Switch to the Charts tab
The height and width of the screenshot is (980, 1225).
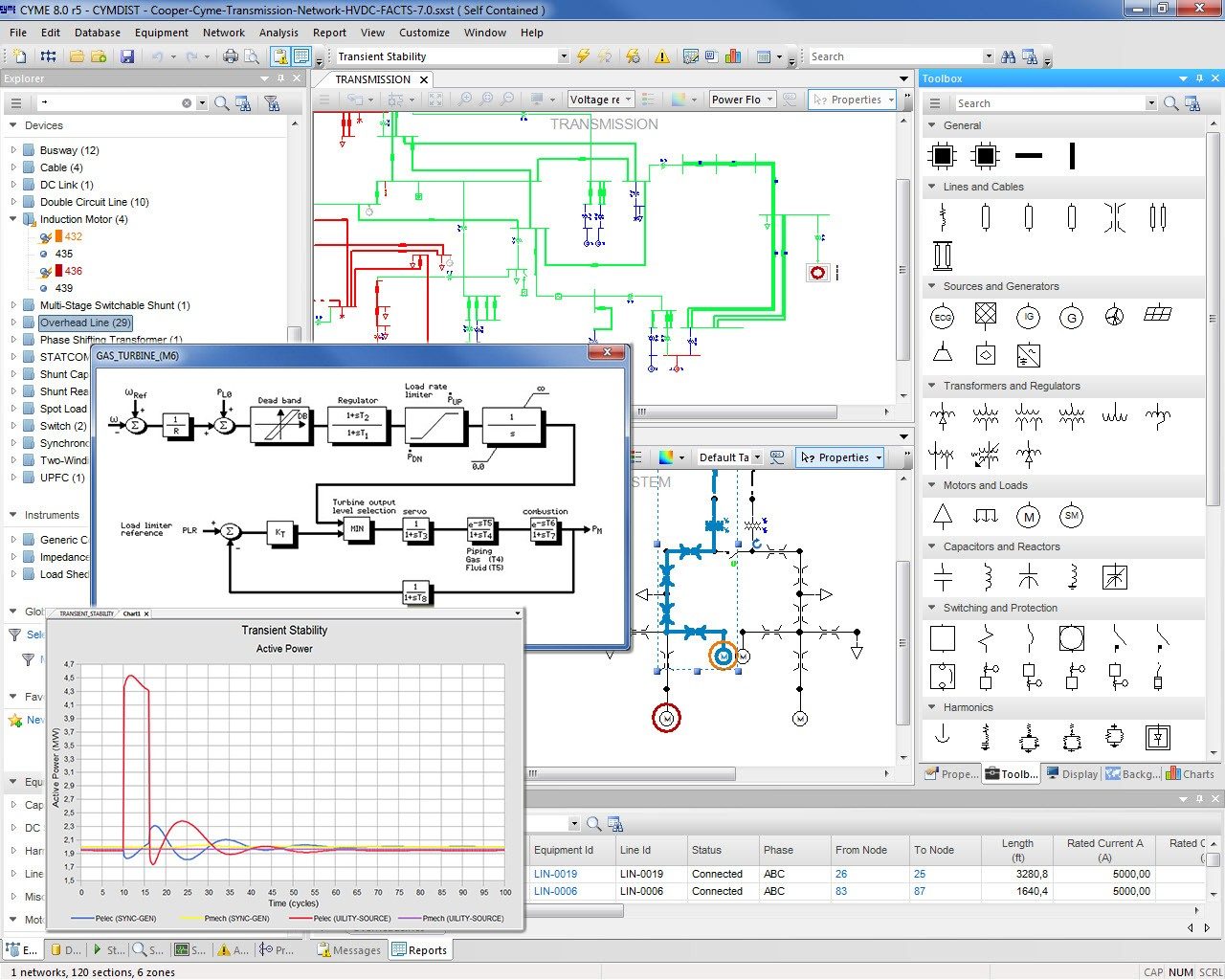point(1190,774)
